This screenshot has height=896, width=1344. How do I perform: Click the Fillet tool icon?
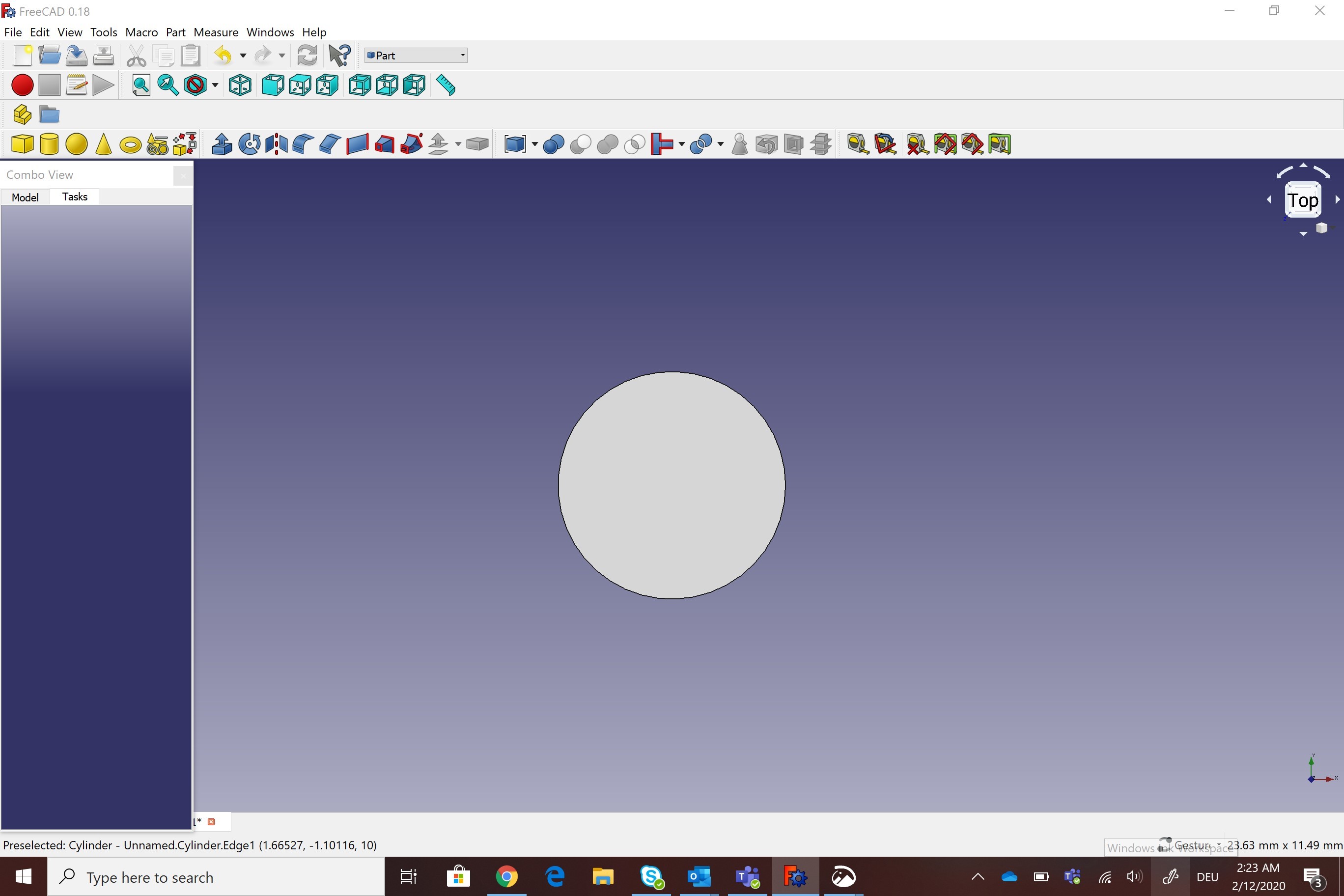(303, 144)
